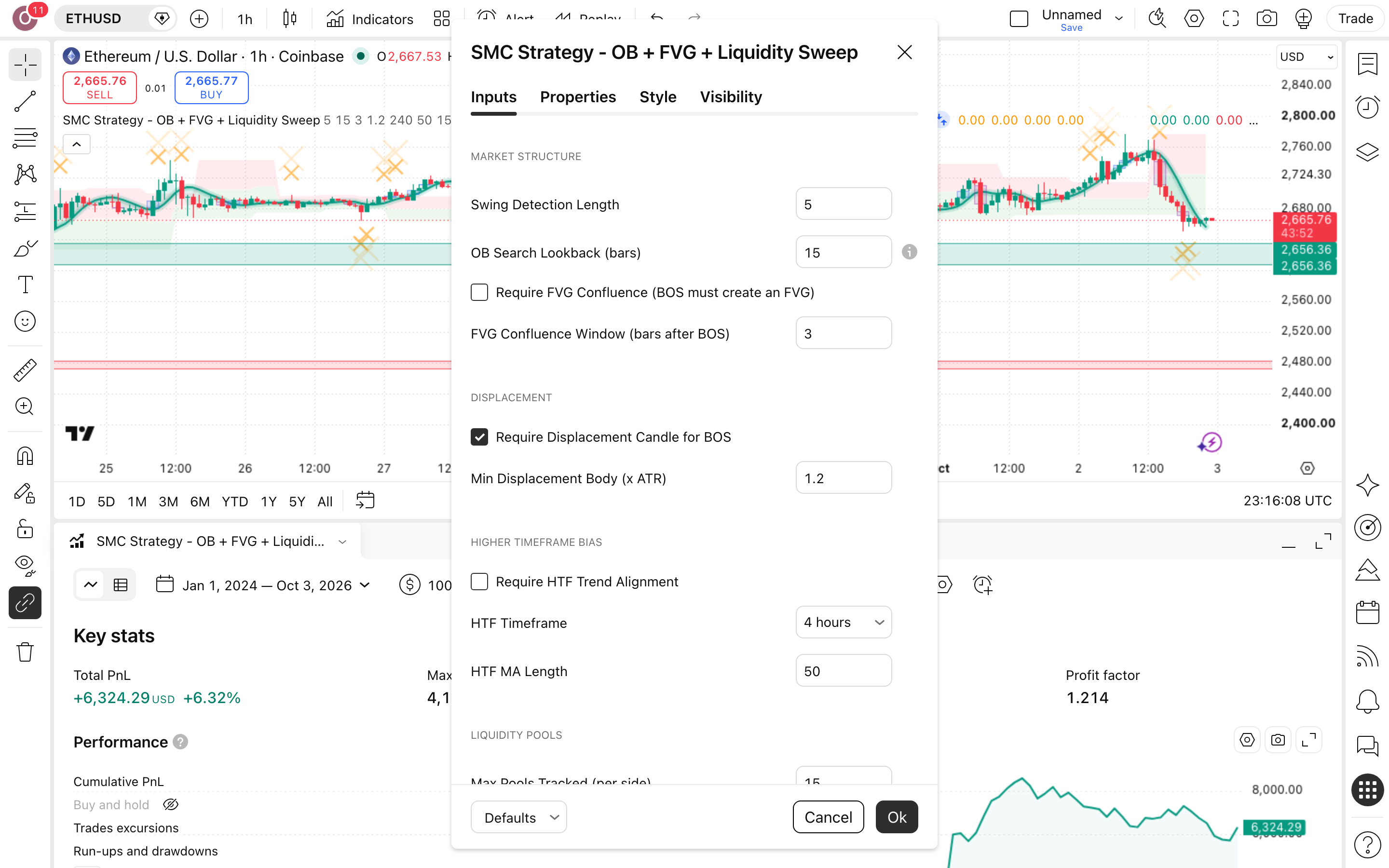Open the alerts clock panel
The image size is (1389, 868).
[1368, 108]
